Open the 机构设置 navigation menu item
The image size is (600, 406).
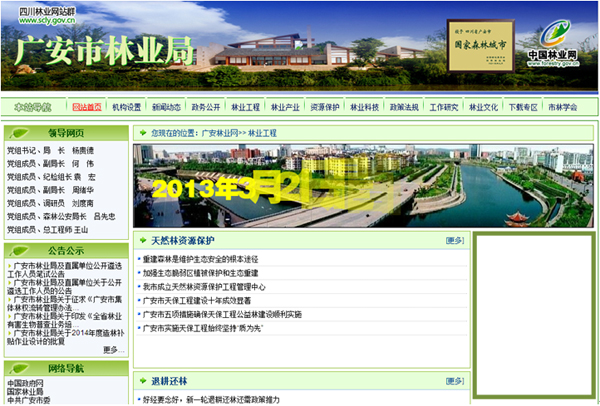pyautogui.click(x=127, y=107)
